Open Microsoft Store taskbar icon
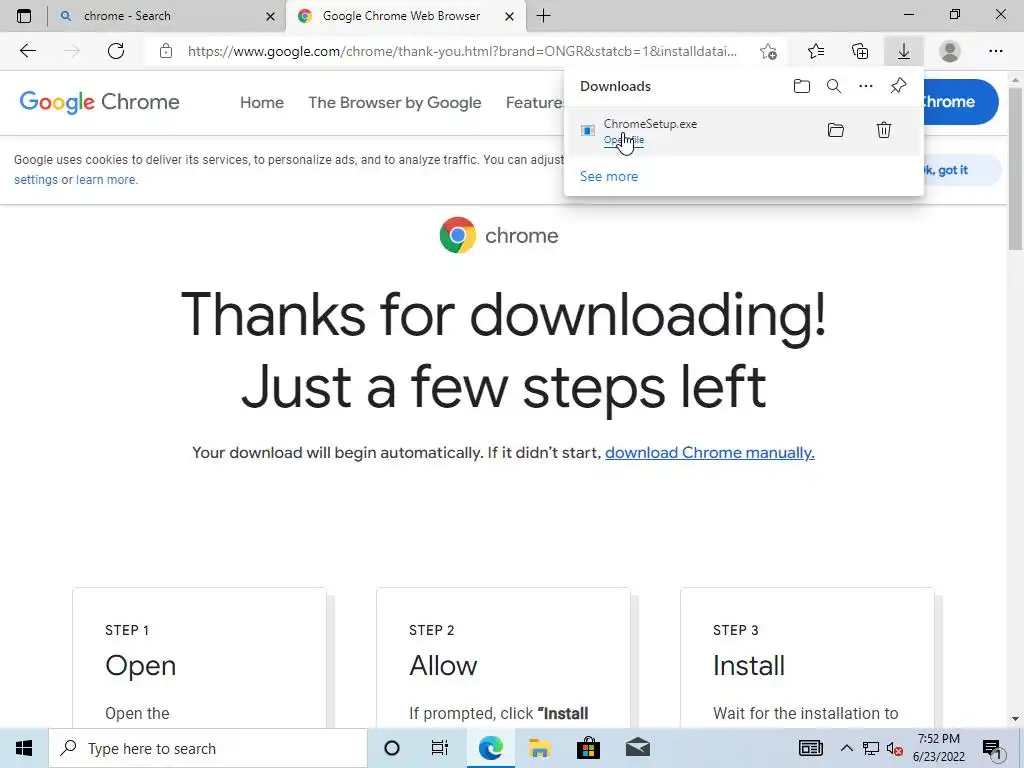The height and width of the screenshot is (768, 1024). click(588, 748)
